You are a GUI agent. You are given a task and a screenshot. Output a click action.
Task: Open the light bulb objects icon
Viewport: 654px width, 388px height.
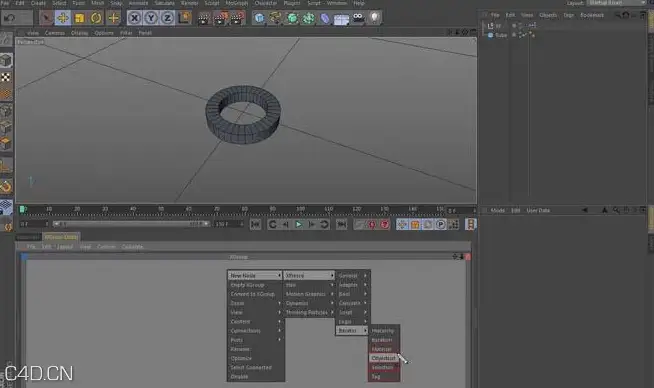[x=375, y=18]
